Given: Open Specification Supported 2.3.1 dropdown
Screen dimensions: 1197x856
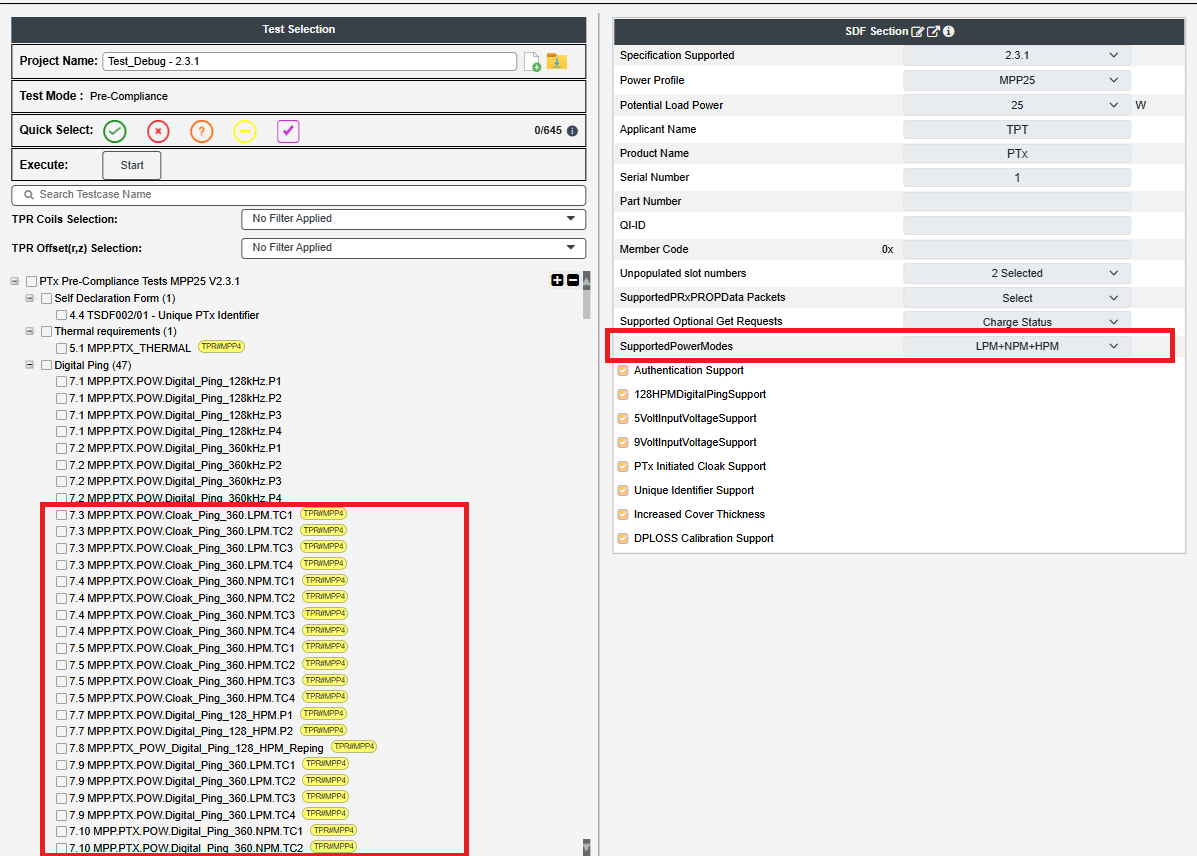Looking at the screenshot, I should pyautogui.click(x=1016, y=56).
